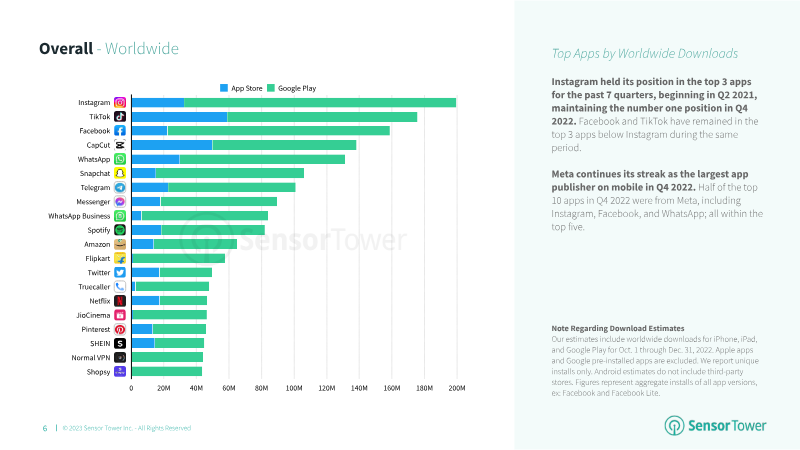The height and width of the screenshot is (450, 800).
Task: Click the App Store blue legend swatch
Action: pyautogui.click(x=223, y=88)
